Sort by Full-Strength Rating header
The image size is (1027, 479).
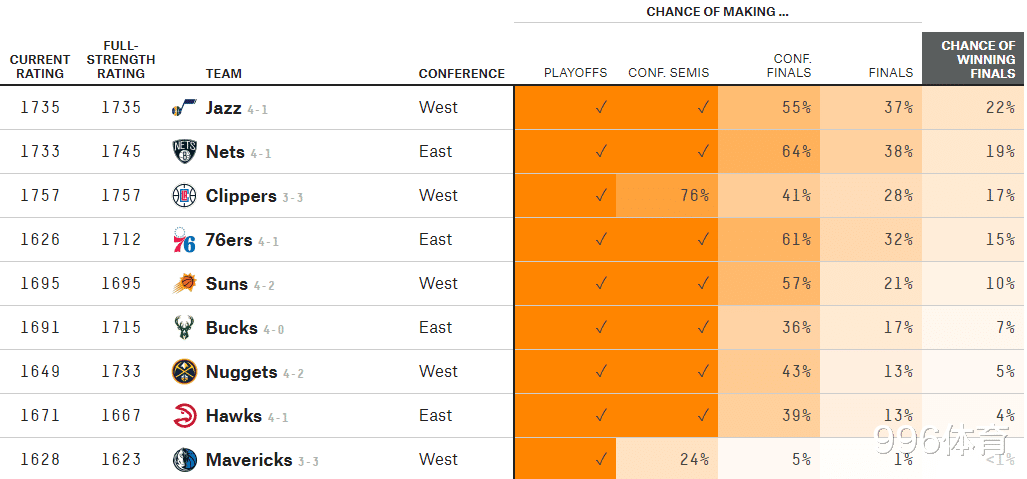pyautogui.click(x=121, y=59)
